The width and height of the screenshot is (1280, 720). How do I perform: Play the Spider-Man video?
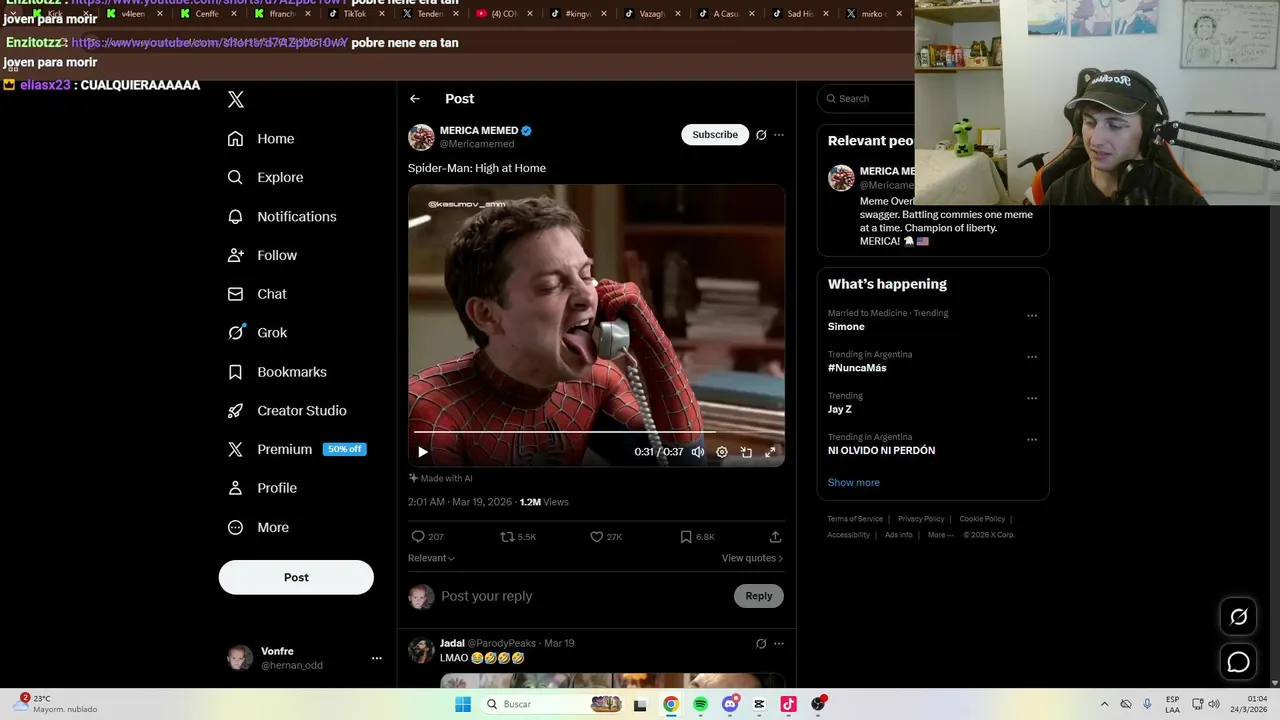423,452
